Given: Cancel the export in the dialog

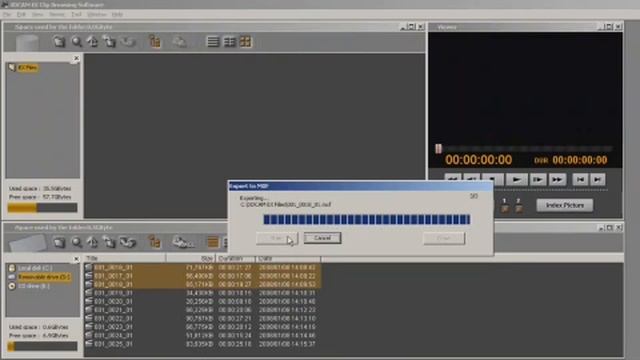Looking at the screenshot, I should tap(322, 238).
